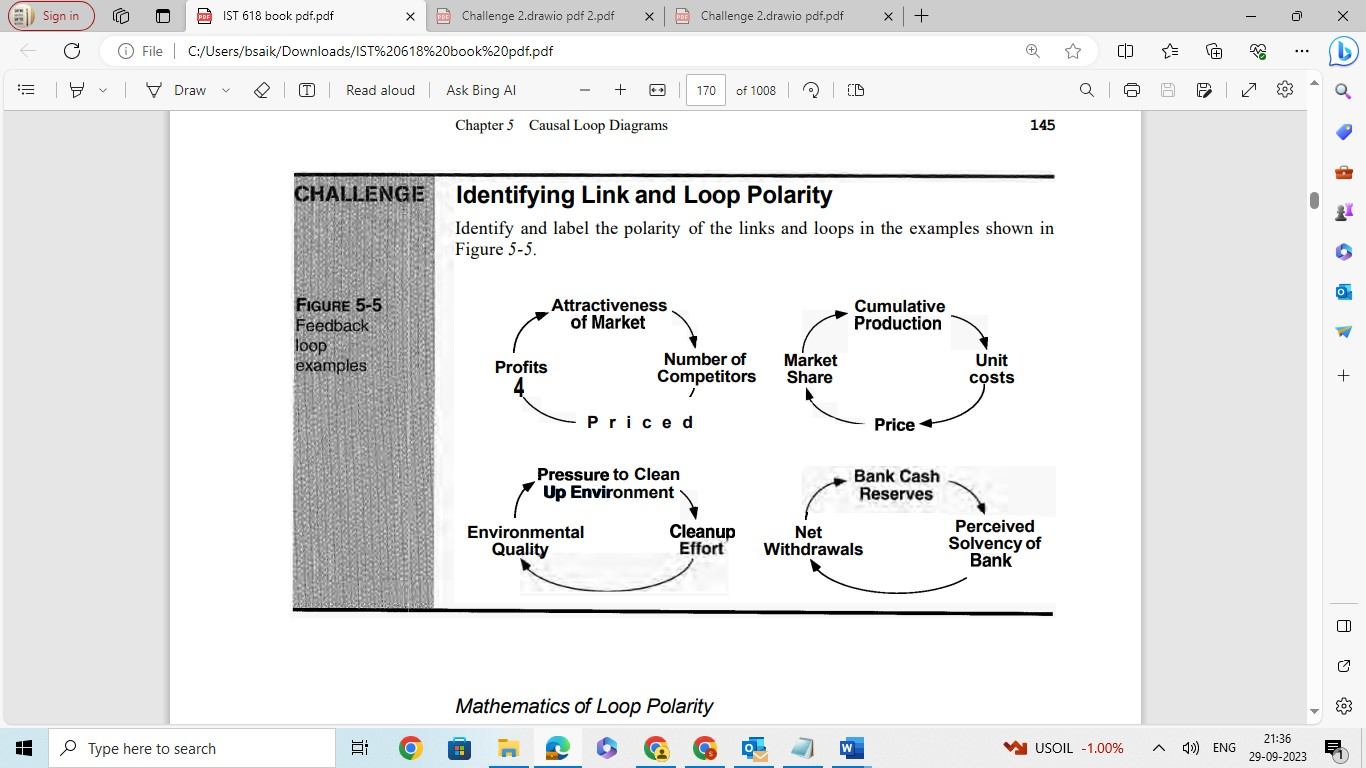Image resolution: width=1366 pixels, height=768 pixels.
Task: Click the page number input field
Action: point(705,90)
